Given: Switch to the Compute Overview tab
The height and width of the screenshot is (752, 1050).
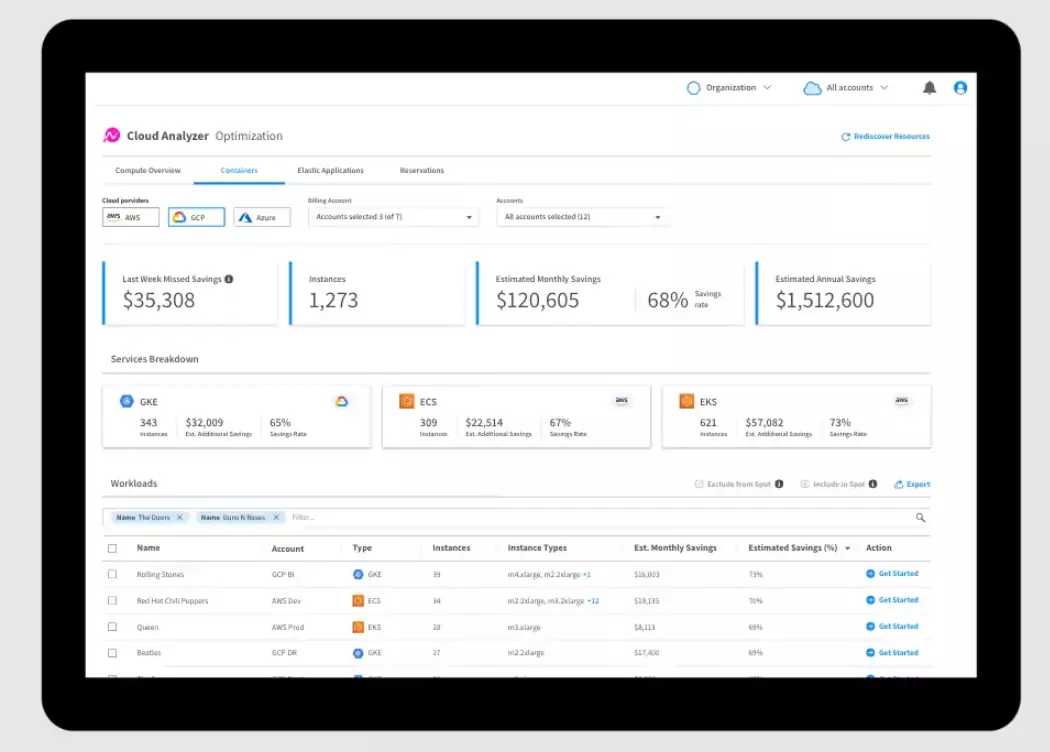Looking at the screenshot, I should point(148,170).
